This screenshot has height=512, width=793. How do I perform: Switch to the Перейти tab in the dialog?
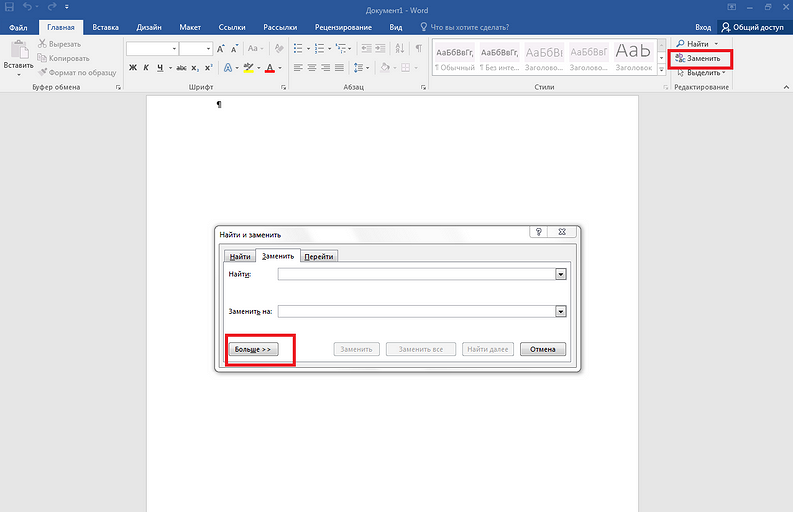pos(320,256)
